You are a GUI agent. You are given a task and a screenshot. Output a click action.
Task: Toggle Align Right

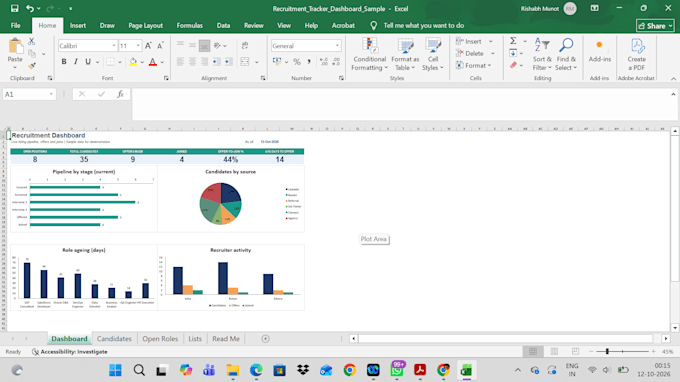point(204,62)
